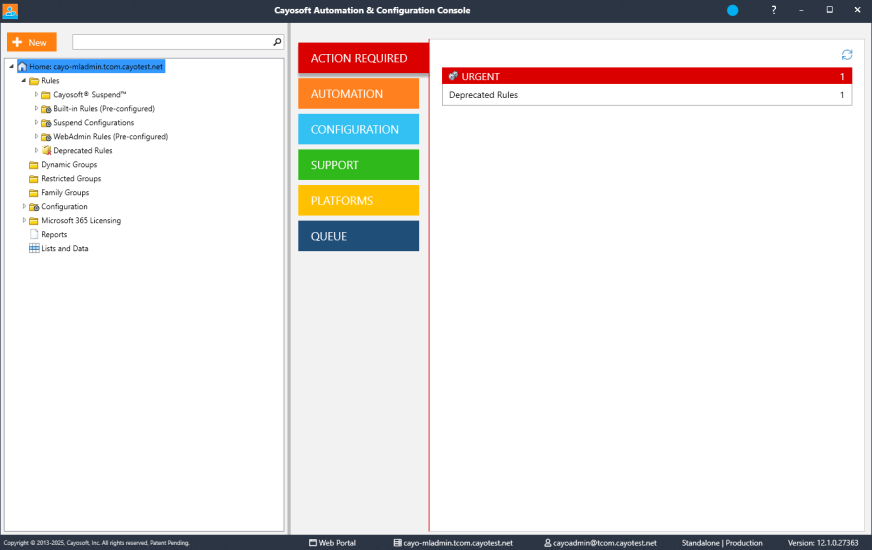
Task: Open the ACTION REQUIRED tab
Action: click(x=363, y=58)
